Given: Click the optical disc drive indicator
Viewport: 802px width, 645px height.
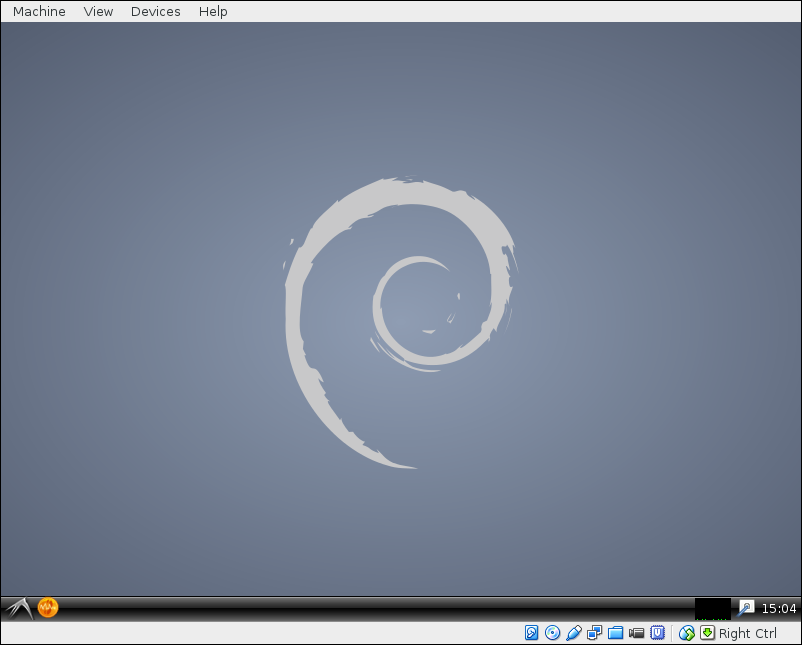Looking at the screenshot, I should (552, 633).
